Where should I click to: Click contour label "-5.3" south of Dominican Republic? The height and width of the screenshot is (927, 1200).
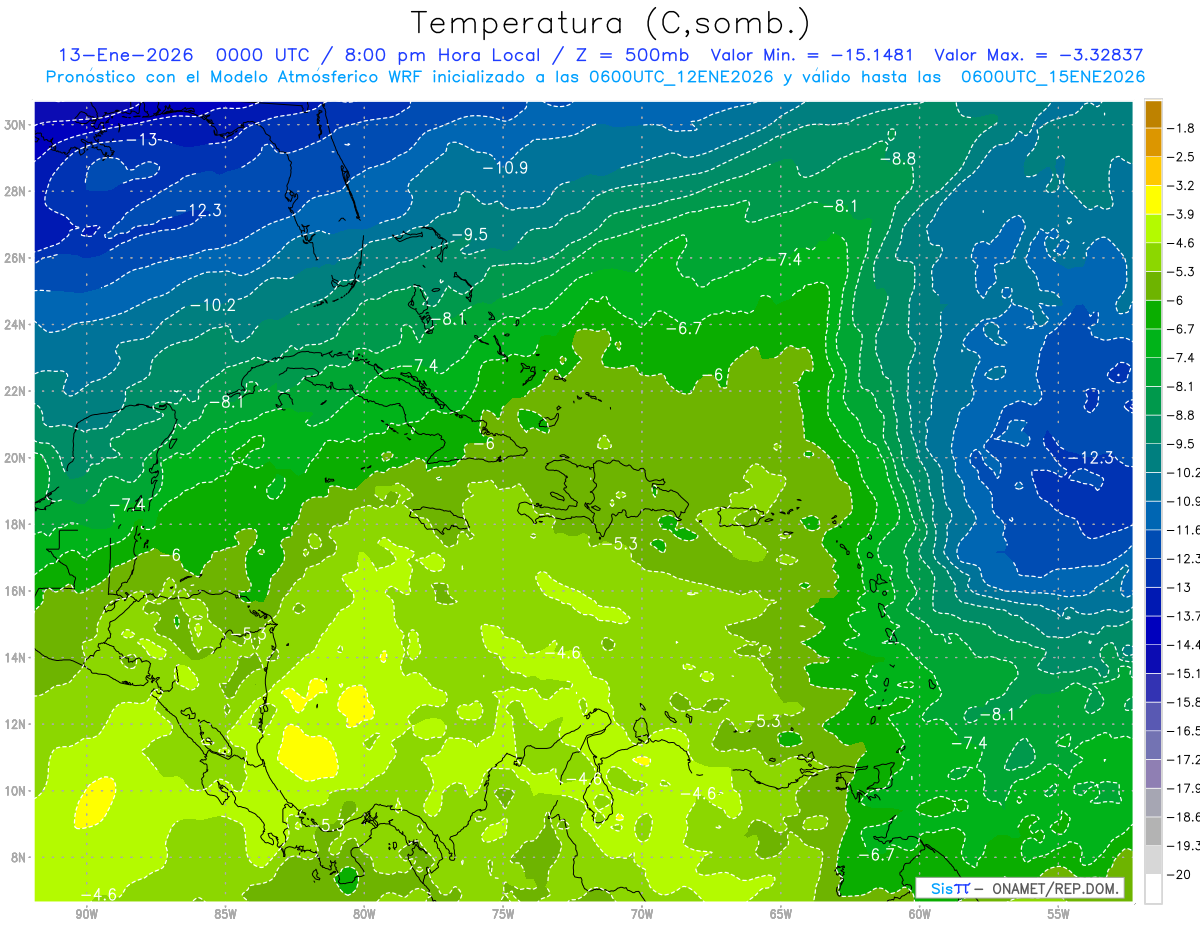click(619, 543)
